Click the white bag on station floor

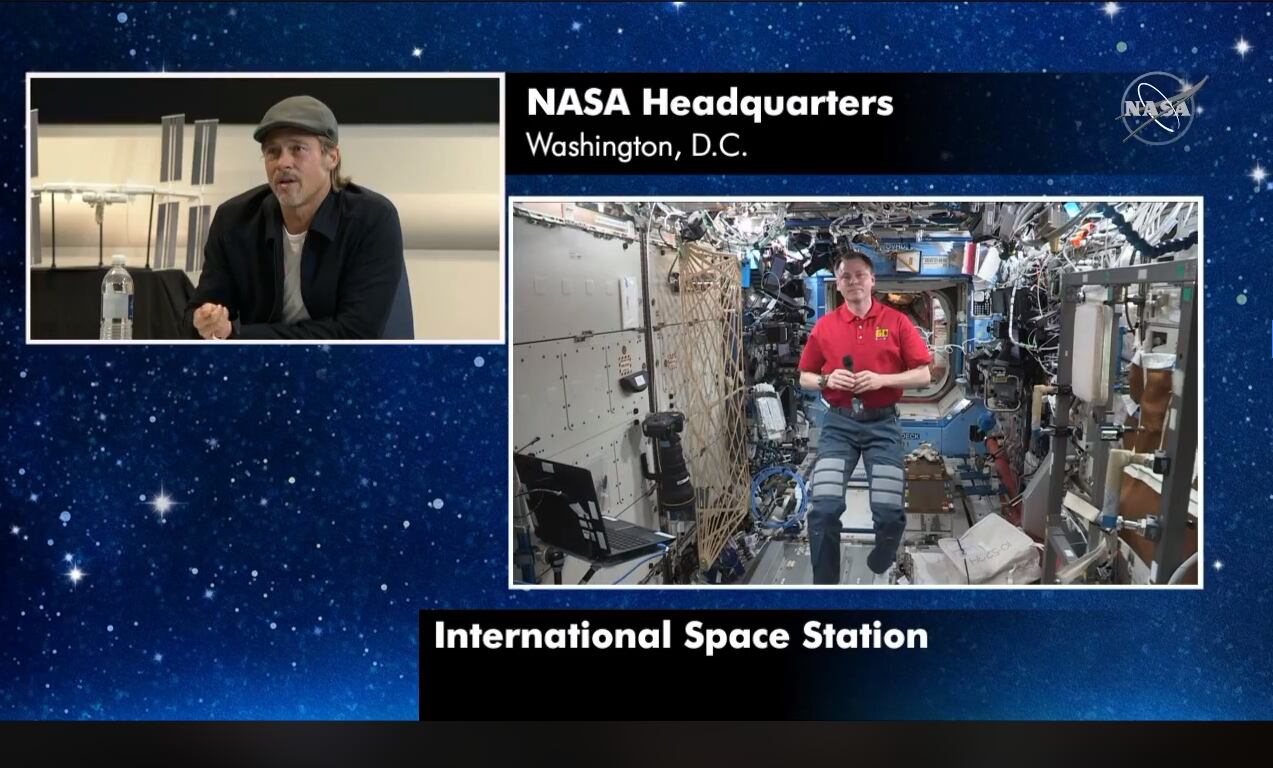point(989,551)
